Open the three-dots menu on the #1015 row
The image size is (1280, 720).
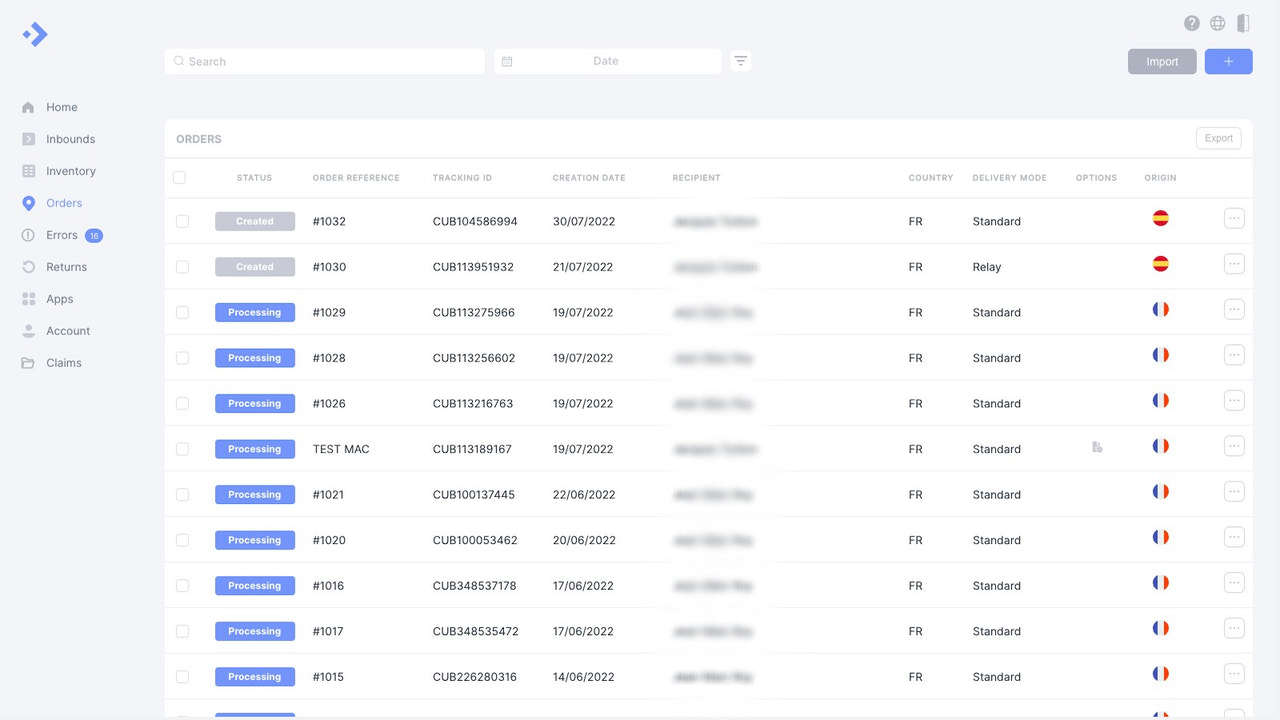coord(1234,673)
